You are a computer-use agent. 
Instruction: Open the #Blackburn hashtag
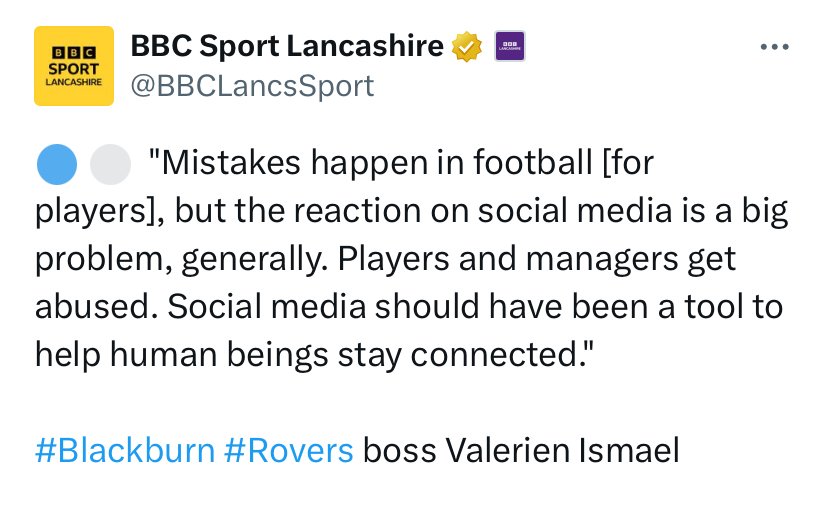(124, 451)
